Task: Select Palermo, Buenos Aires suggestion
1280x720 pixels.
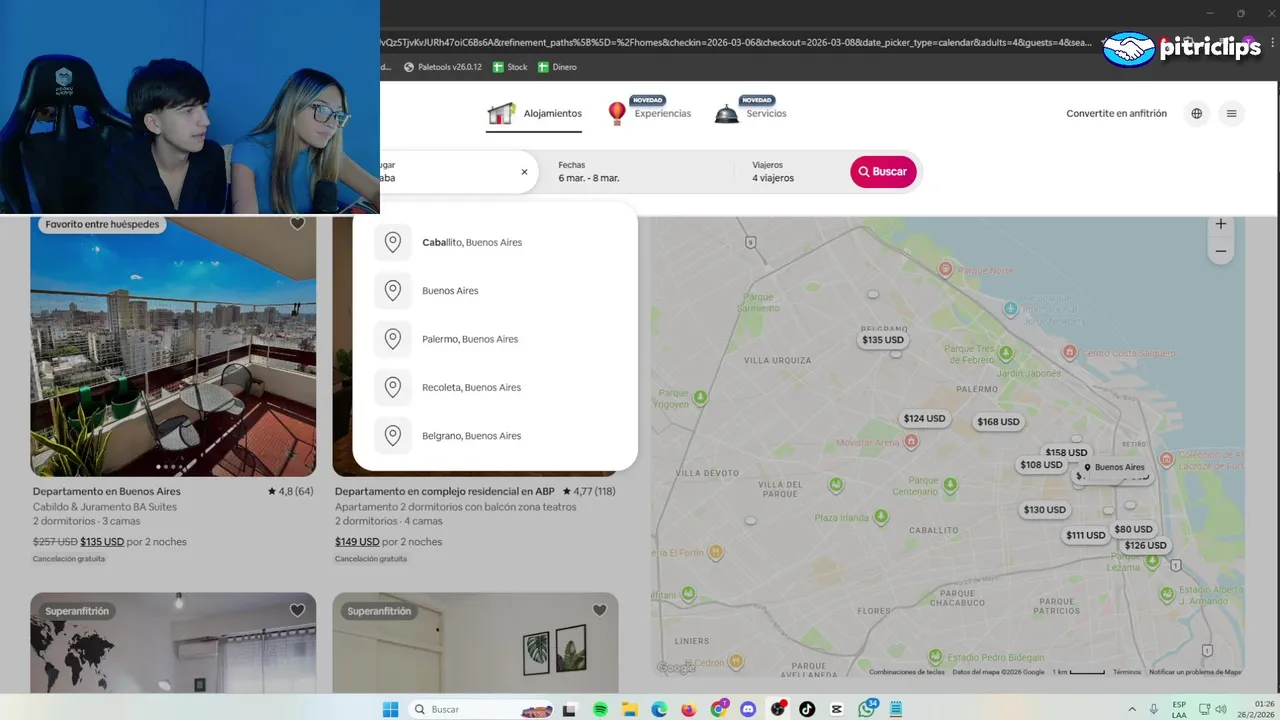Action: click(495, 339)
